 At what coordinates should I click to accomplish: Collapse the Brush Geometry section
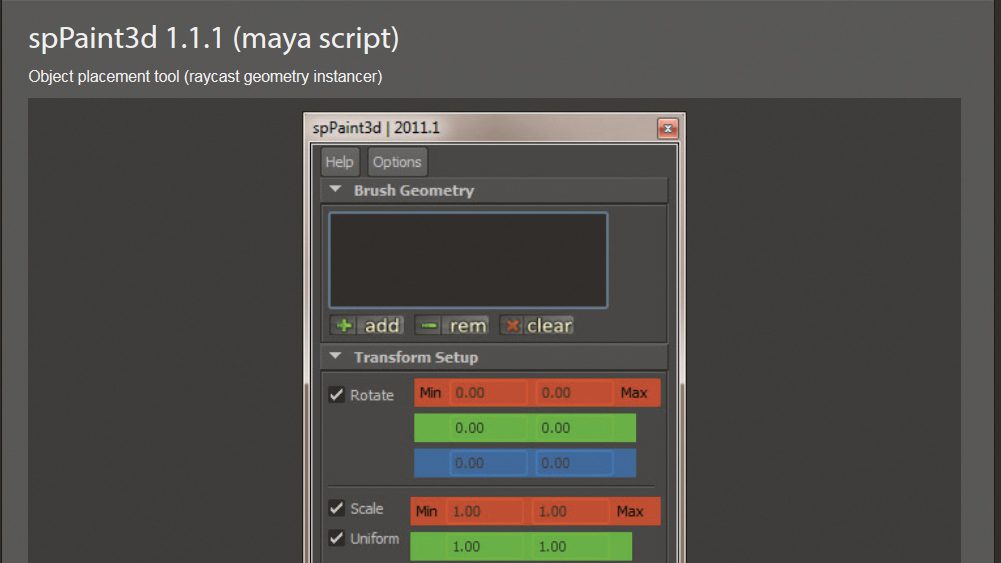pos(335,190)
